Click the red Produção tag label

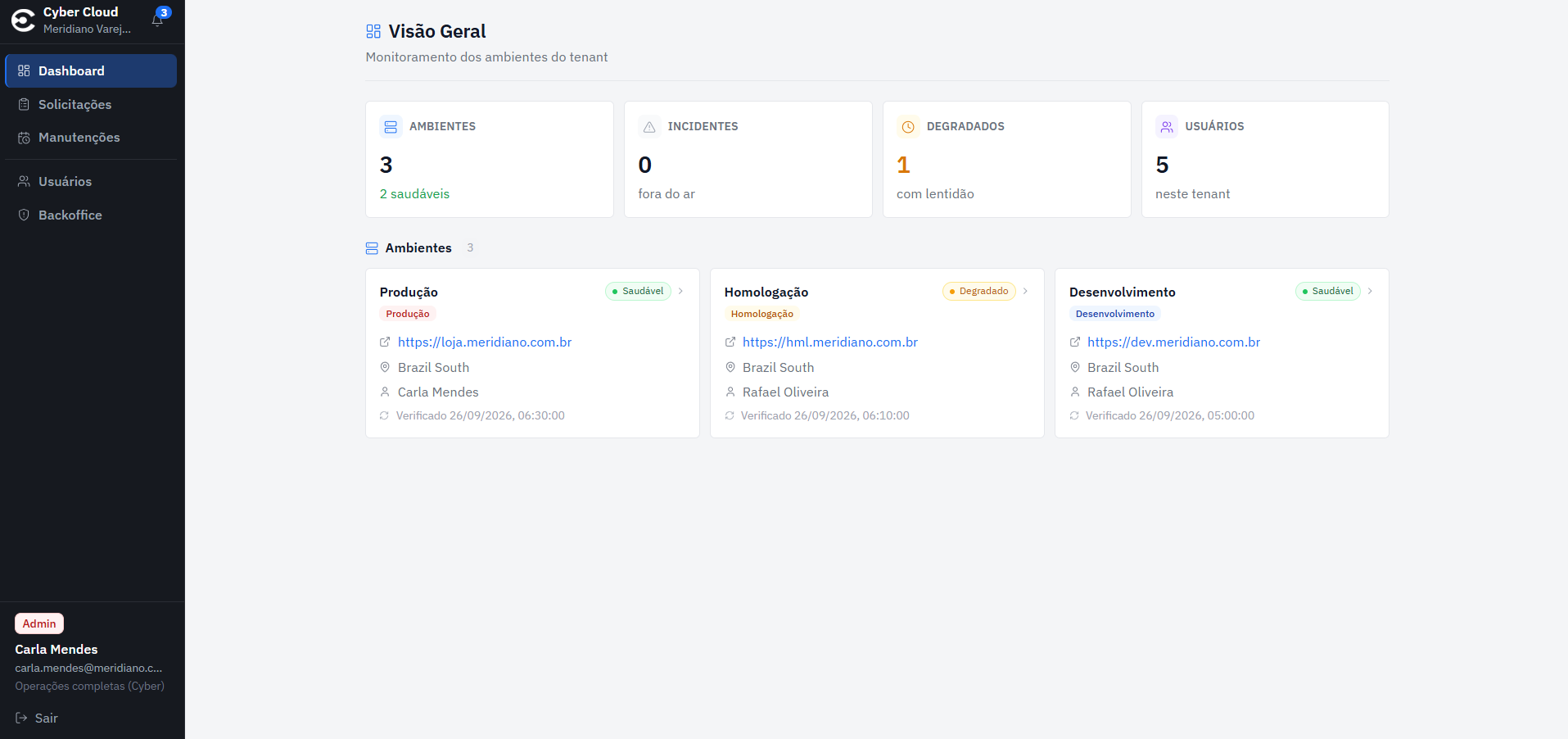click(x=408, y=314)
